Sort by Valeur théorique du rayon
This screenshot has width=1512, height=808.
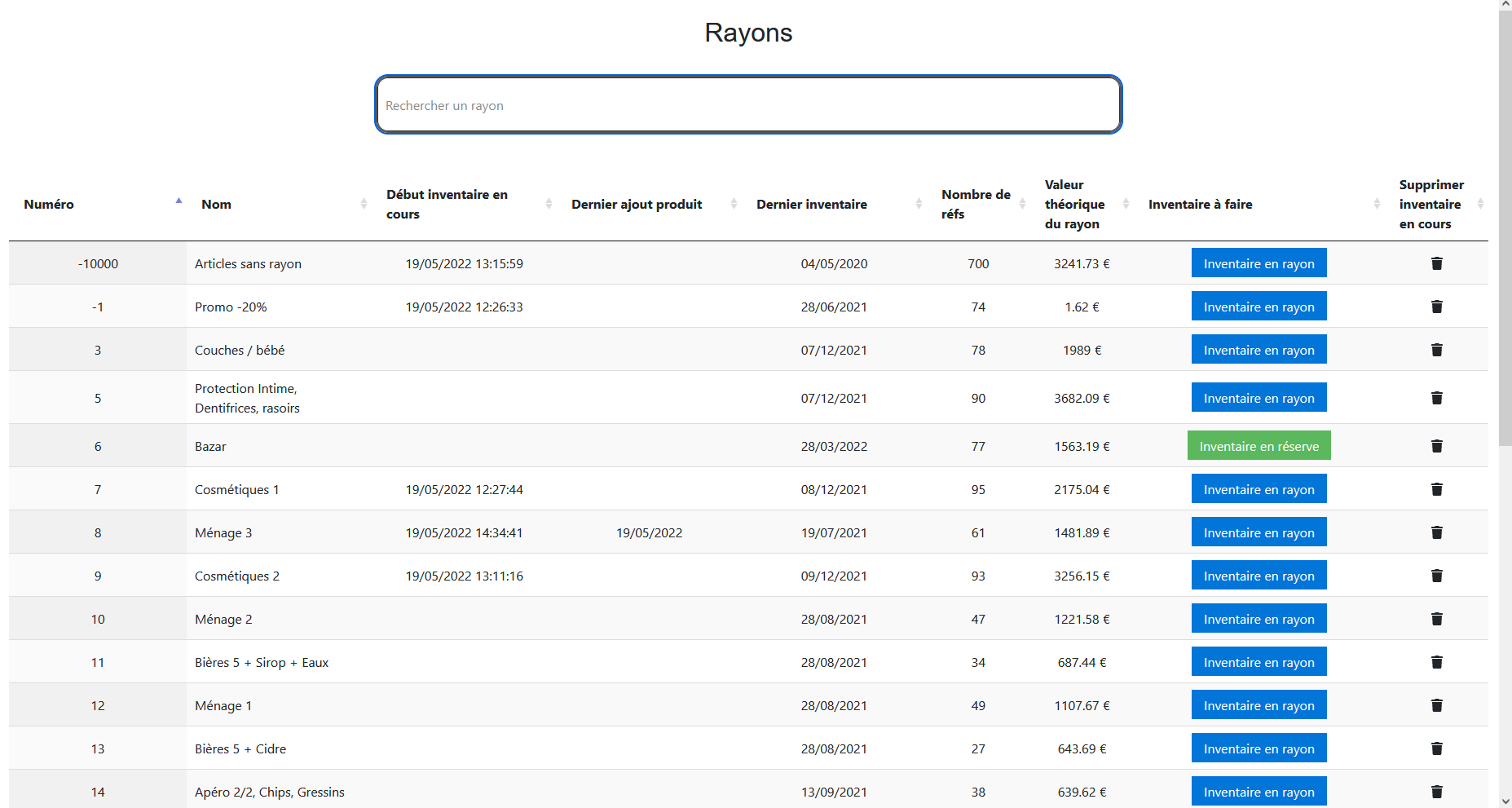[1126, 204]
